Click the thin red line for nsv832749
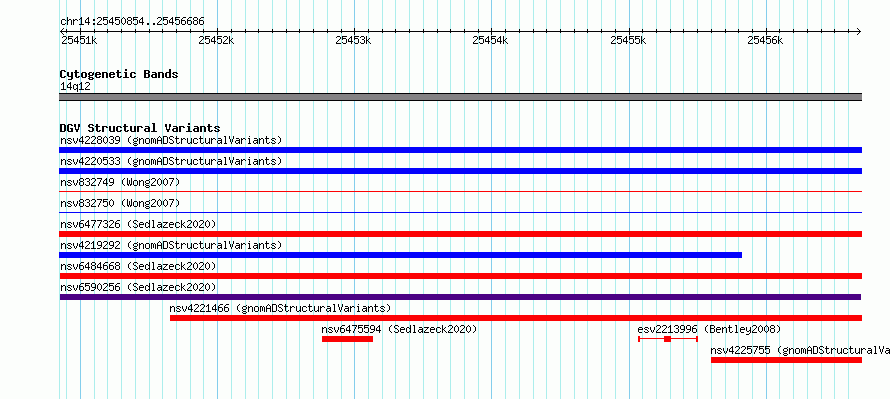 [460, 192]
